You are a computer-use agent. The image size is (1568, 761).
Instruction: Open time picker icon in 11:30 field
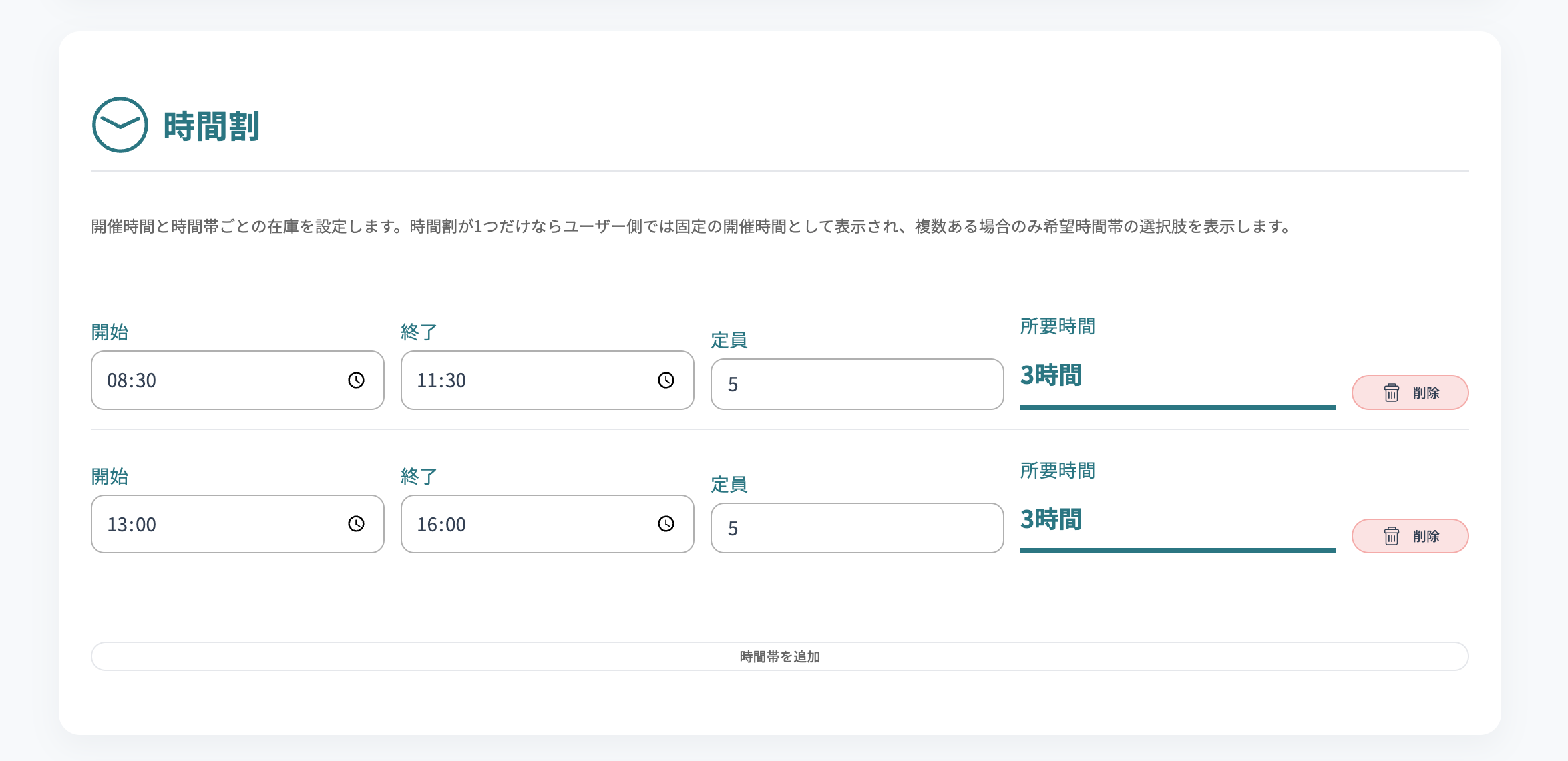[x=666, y=380]
